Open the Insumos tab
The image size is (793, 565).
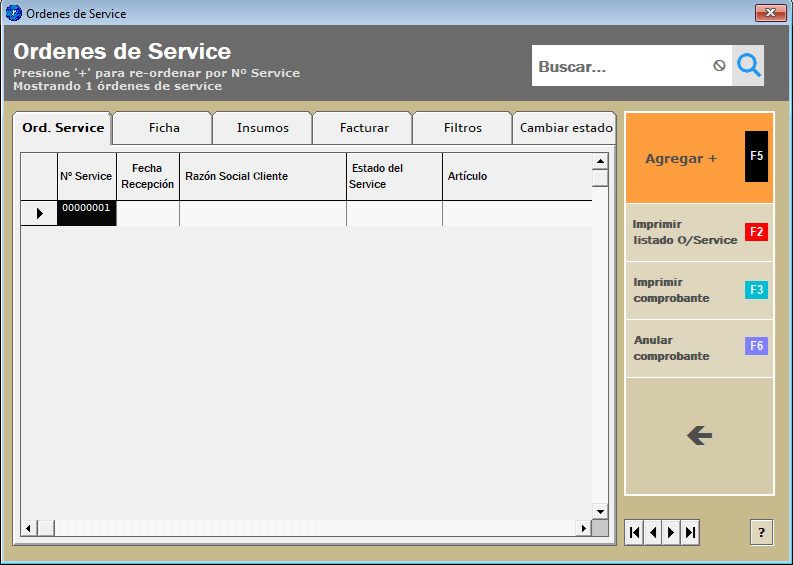tap(263, 128)
